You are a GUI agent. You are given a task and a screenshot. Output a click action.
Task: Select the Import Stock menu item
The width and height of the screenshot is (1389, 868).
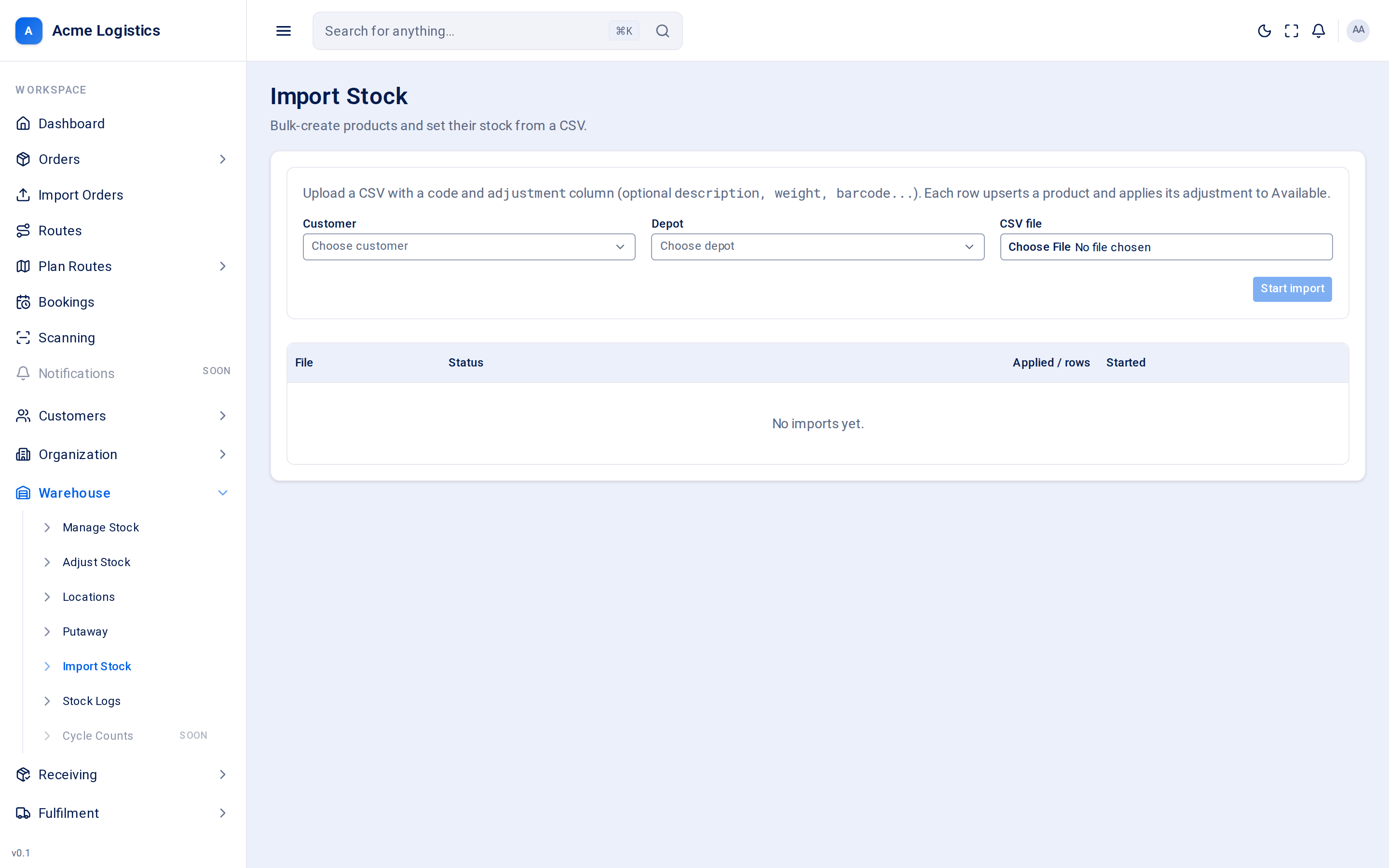(x=96, y=666)
